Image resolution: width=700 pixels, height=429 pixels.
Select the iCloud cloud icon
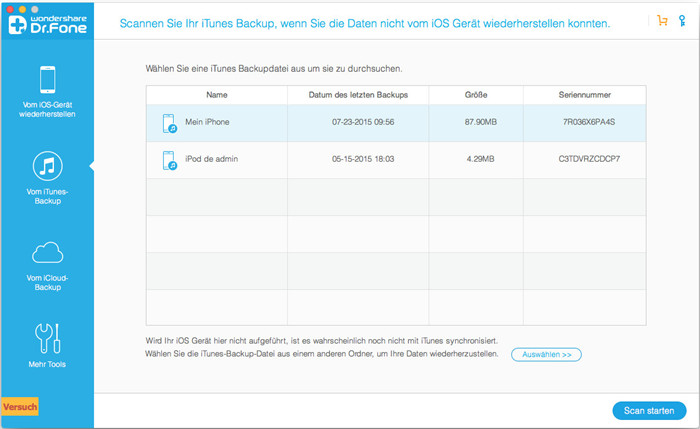[x=47, y=253]
